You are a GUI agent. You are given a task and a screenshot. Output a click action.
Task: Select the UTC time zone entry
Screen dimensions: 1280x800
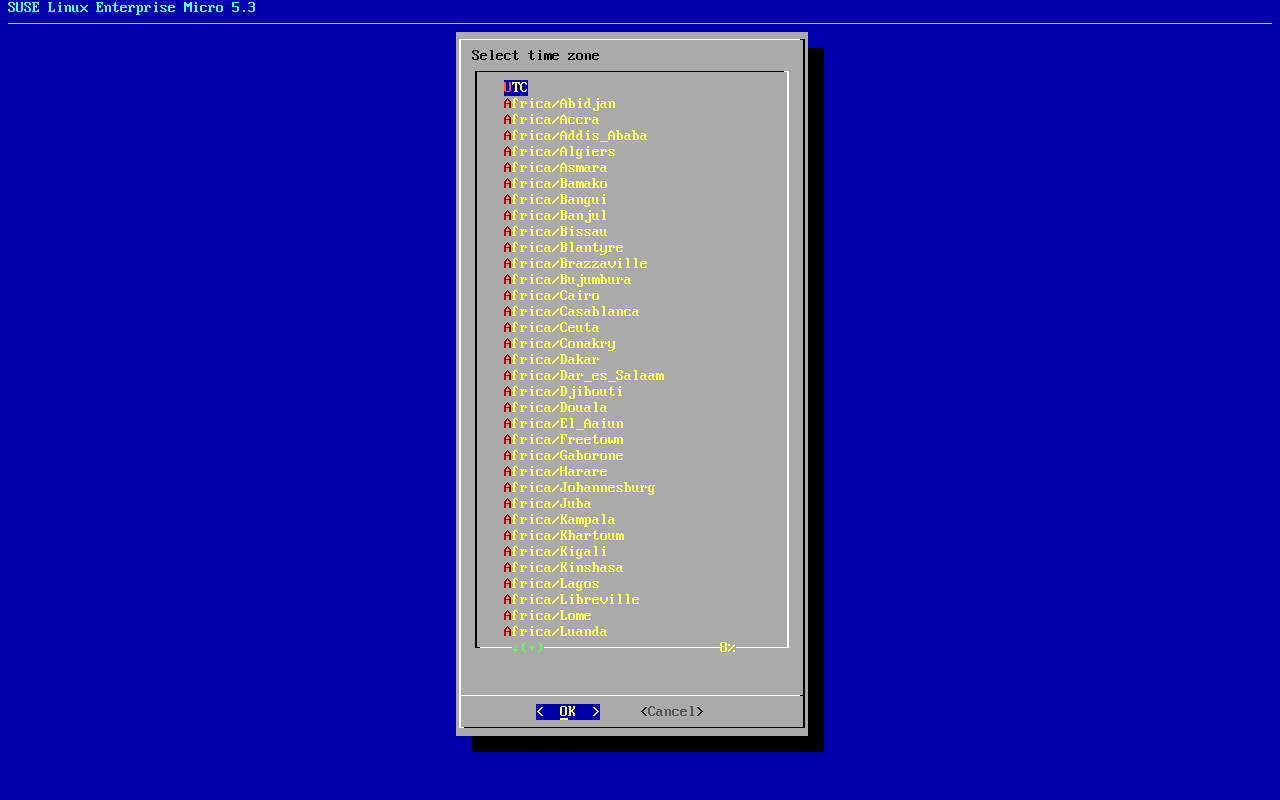click(516, 88)
